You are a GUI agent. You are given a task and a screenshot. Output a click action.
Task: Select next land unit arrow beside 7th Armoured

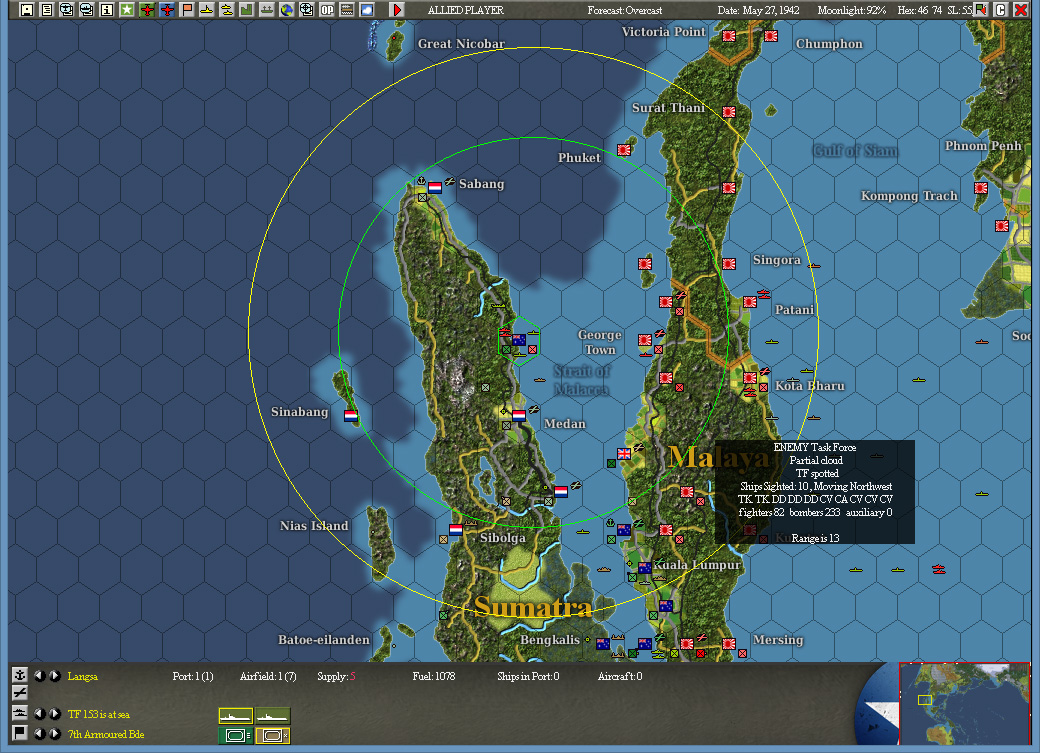coord(54,734)
